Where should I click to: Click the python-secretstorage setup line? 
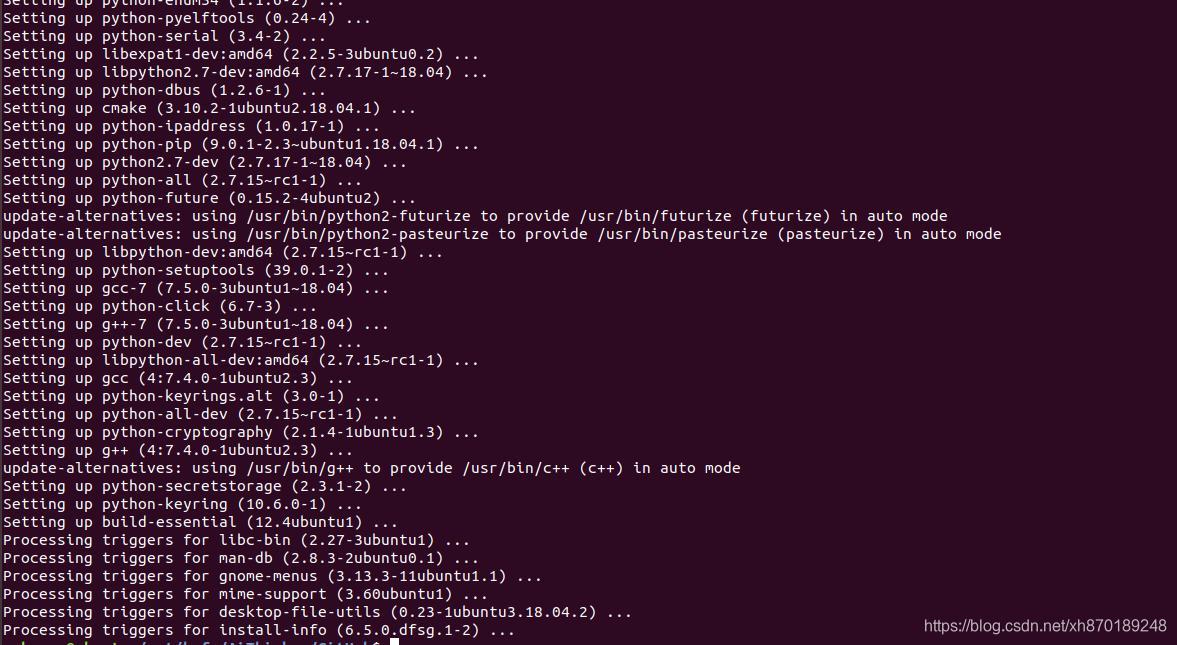click(205, 487)
